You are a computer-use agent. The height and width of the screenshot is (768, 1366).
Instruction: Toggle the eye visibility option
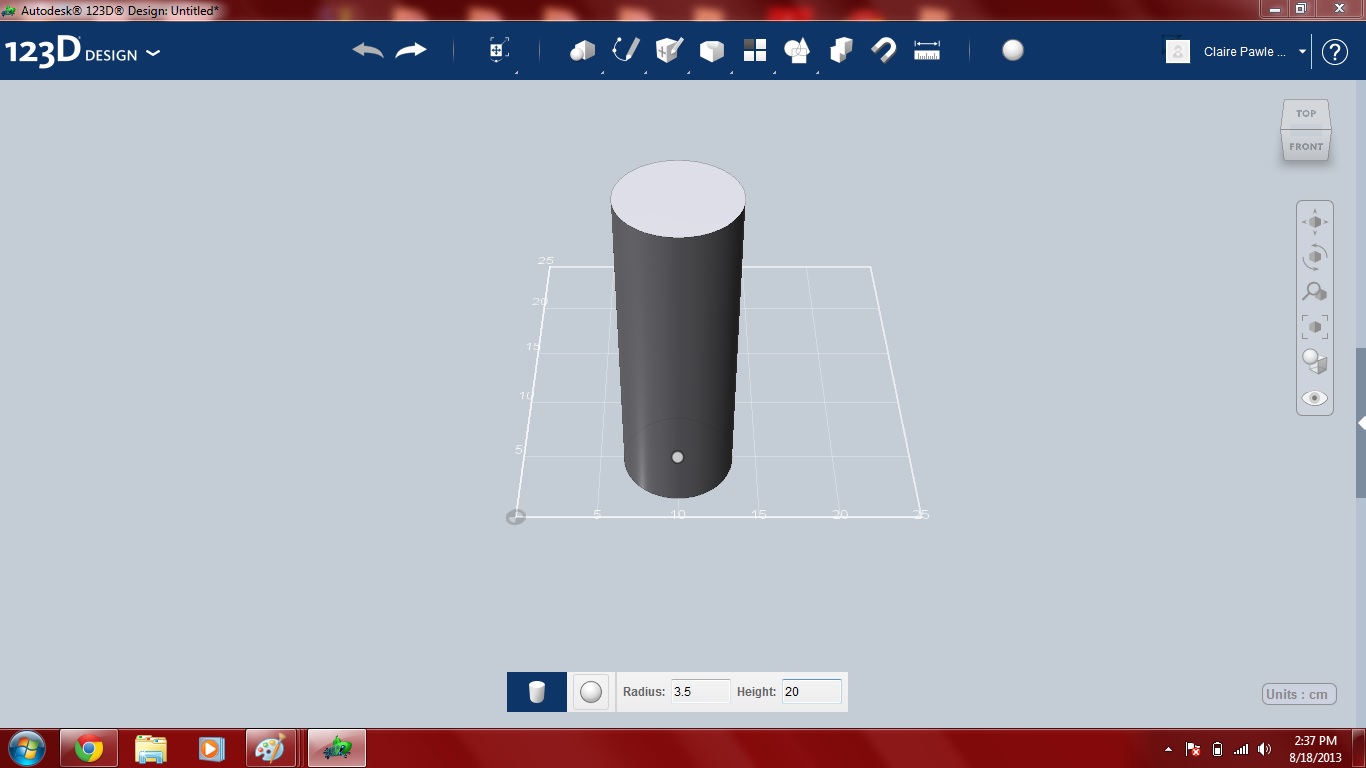click(1315, 398)
